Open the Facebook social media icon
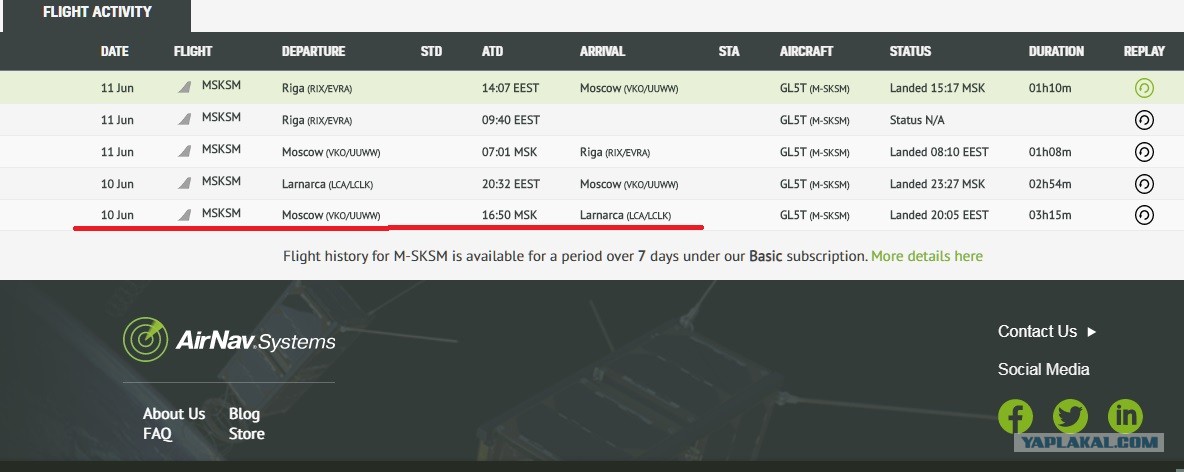The width and height of the screenshot is (1184, 472). pyautogui.click(x=1016, y=416)
